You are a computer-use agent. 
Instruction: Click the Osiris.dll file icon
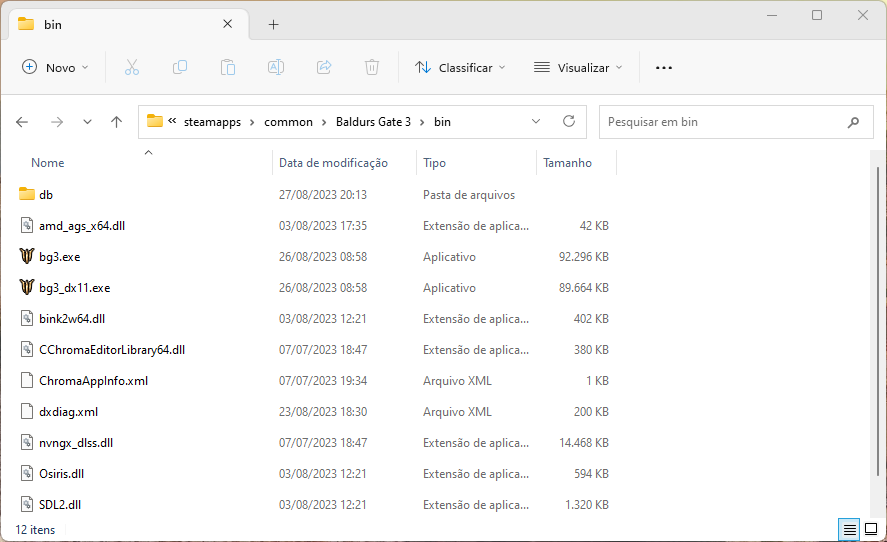(27, 474)
